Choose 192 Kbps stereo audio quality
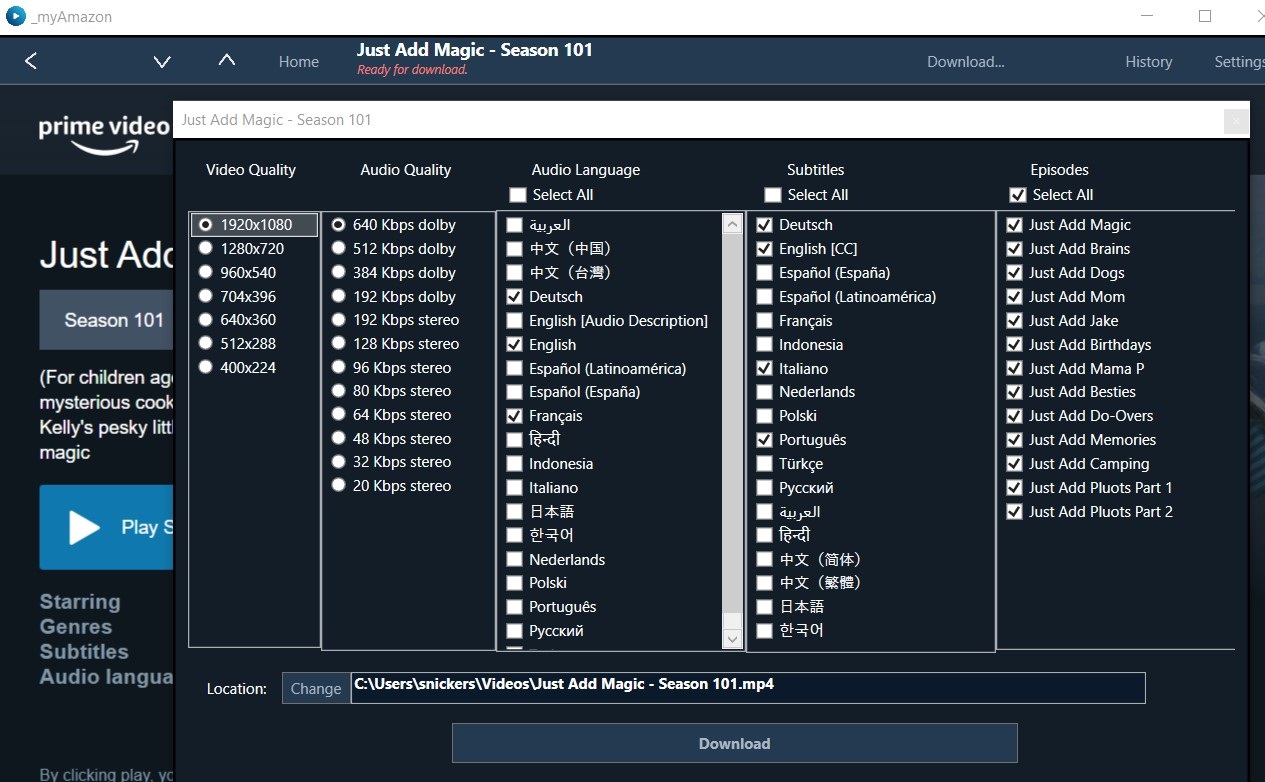The width and height of the screenshot is (1265, 782). point(338,320)
